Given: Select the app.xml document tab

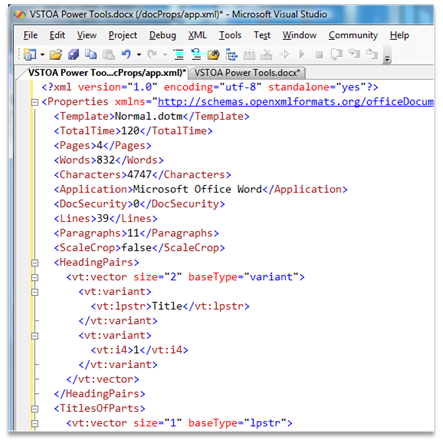Looking at the screenshot, I should 107,73.
